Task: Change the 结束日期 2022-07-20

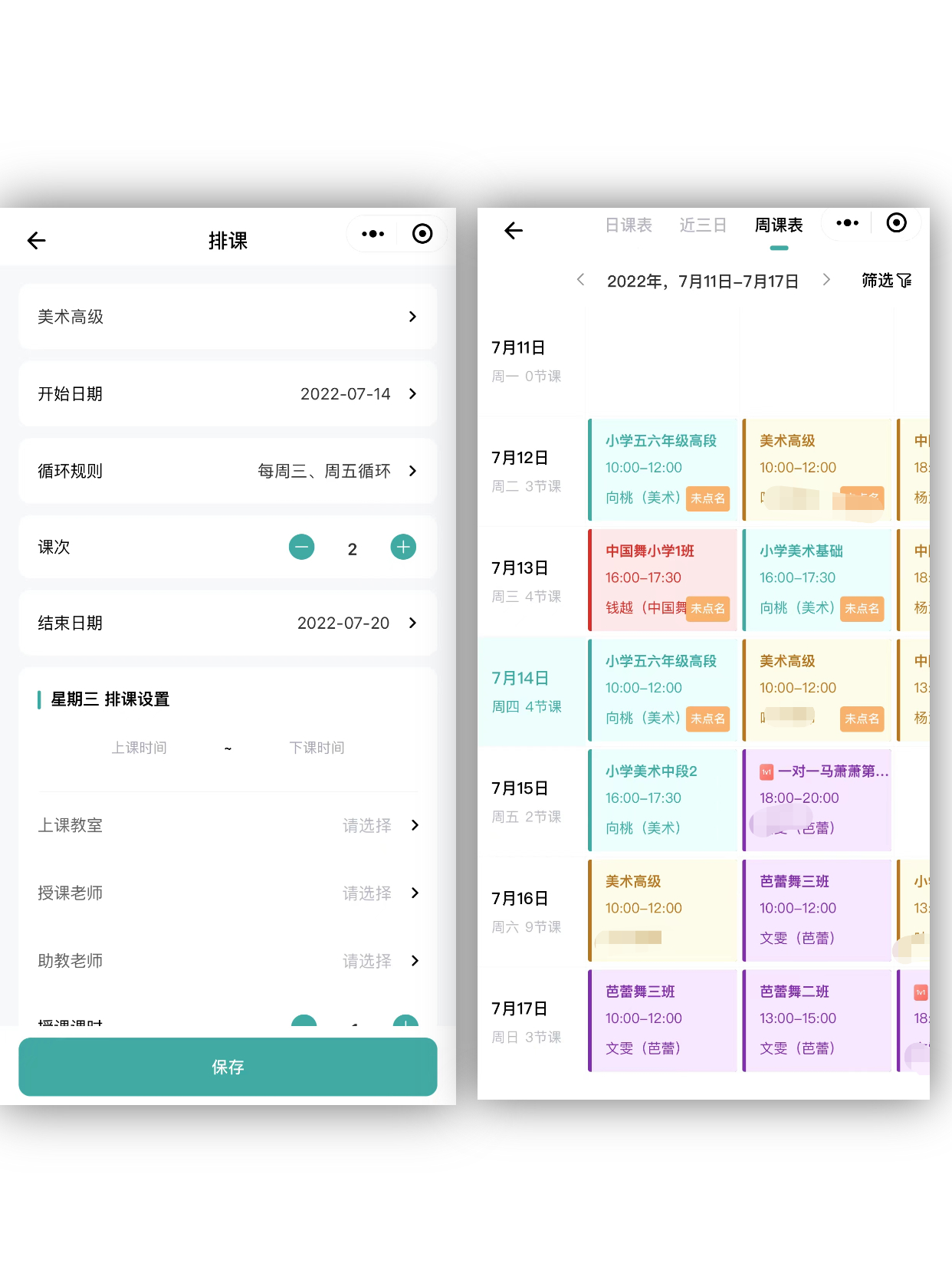Action: pyautogui.click(x=228, y=623)
